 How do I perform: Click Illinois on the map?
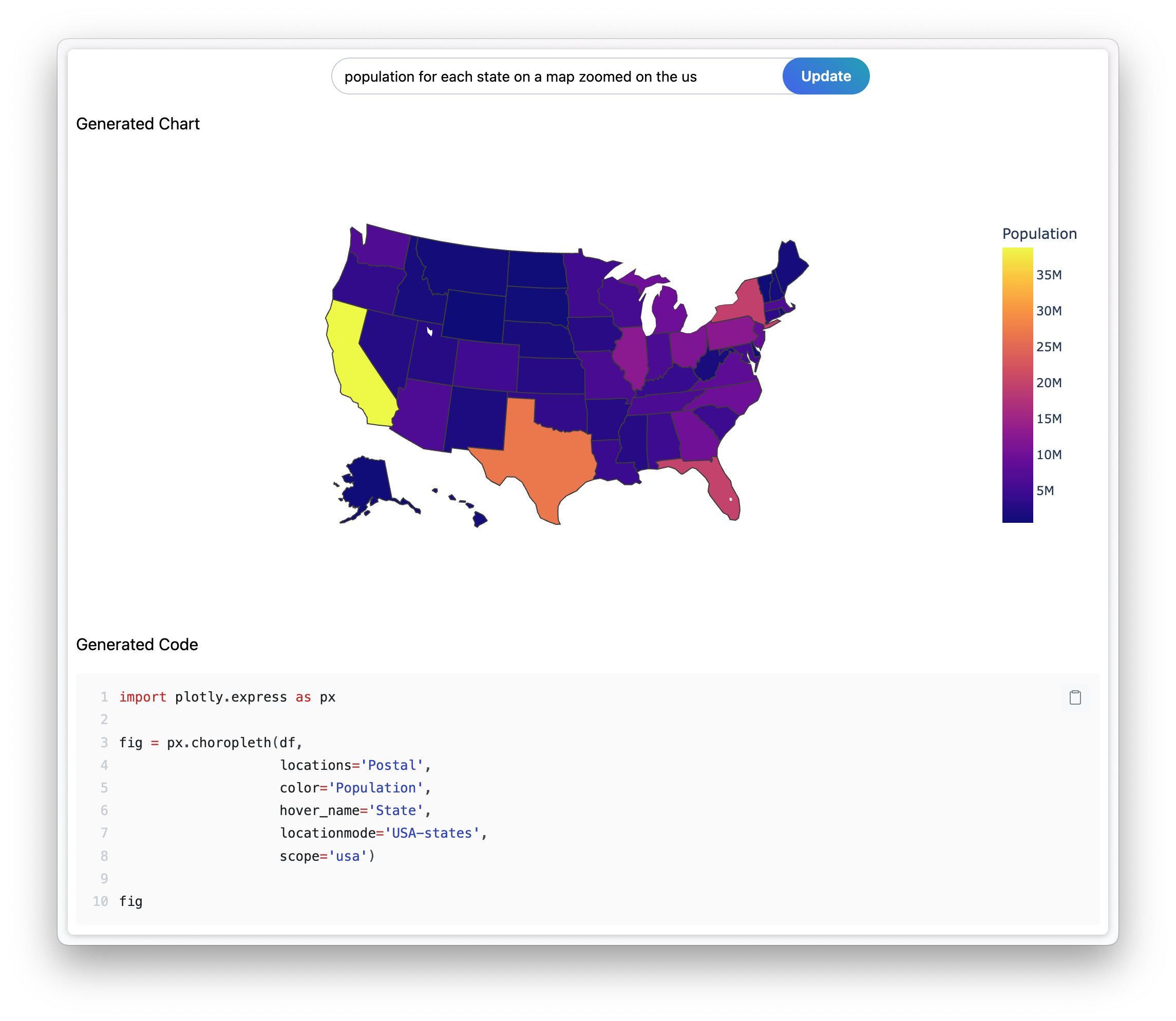631,353
